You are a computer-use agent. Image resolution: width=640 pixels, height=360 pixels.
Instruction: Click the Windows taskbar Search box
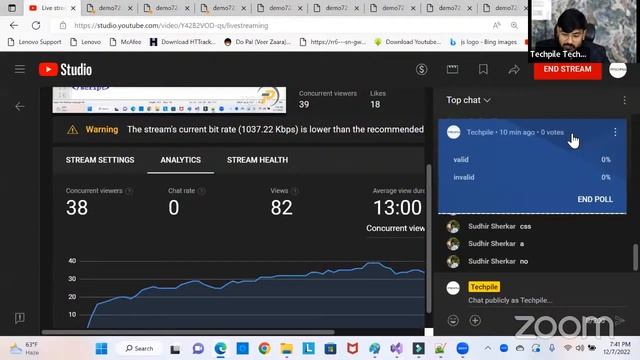point(139,349)
